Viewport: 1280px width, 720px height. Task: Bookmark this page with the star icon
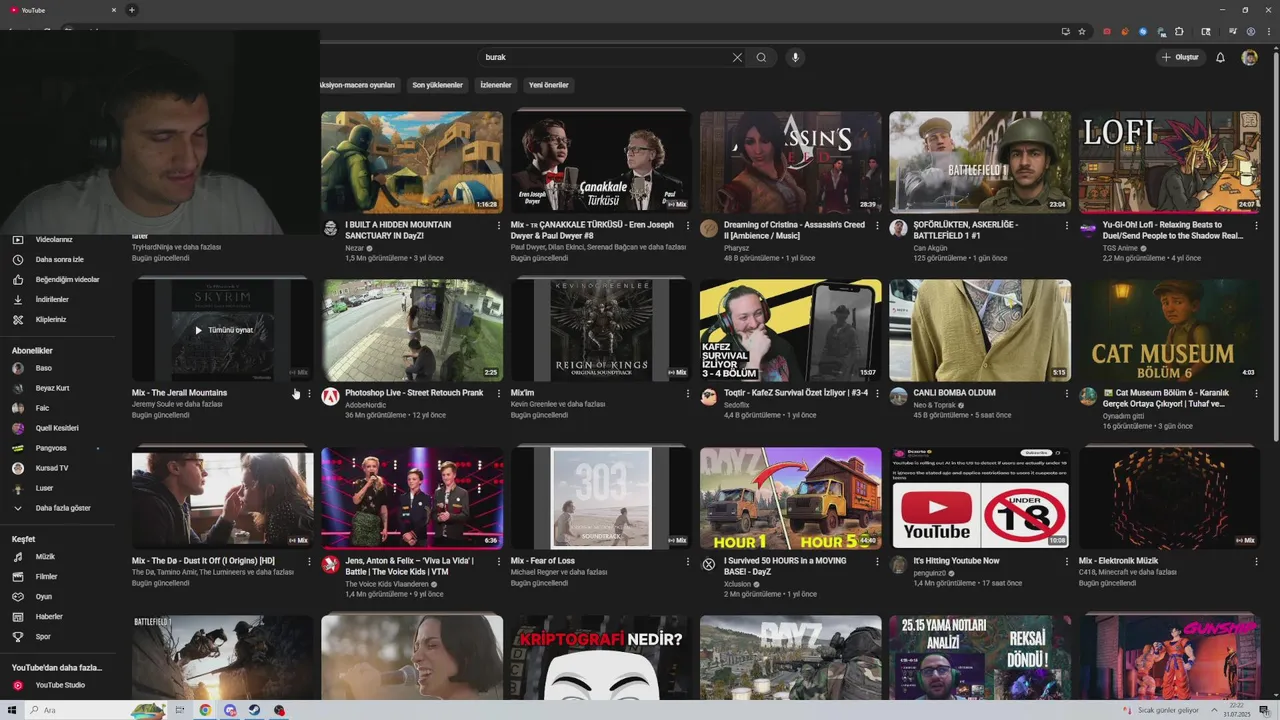pos(1082,31)
